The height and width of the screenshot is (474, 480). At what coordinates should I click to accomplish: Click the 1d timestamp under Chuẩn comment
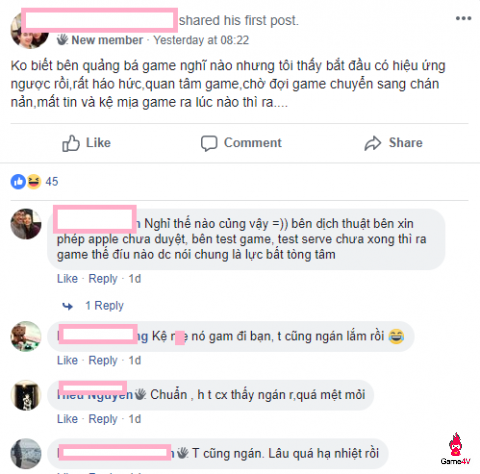[x=135, y=419]
